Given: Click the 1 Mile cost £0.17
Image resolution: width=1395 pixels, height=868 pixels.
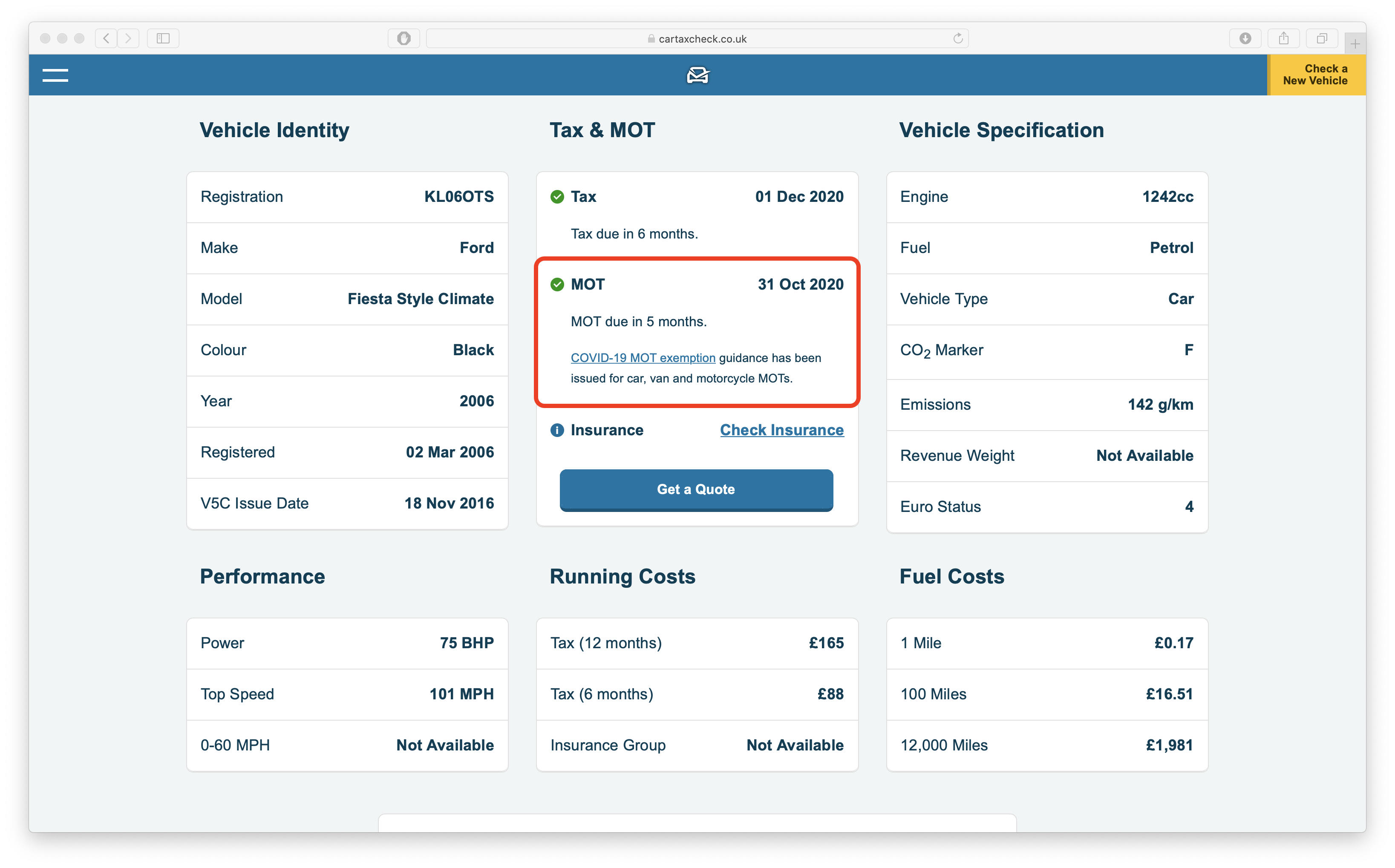Looking at the screenshot, I should pyautogui.click(x=1174, y=643).
